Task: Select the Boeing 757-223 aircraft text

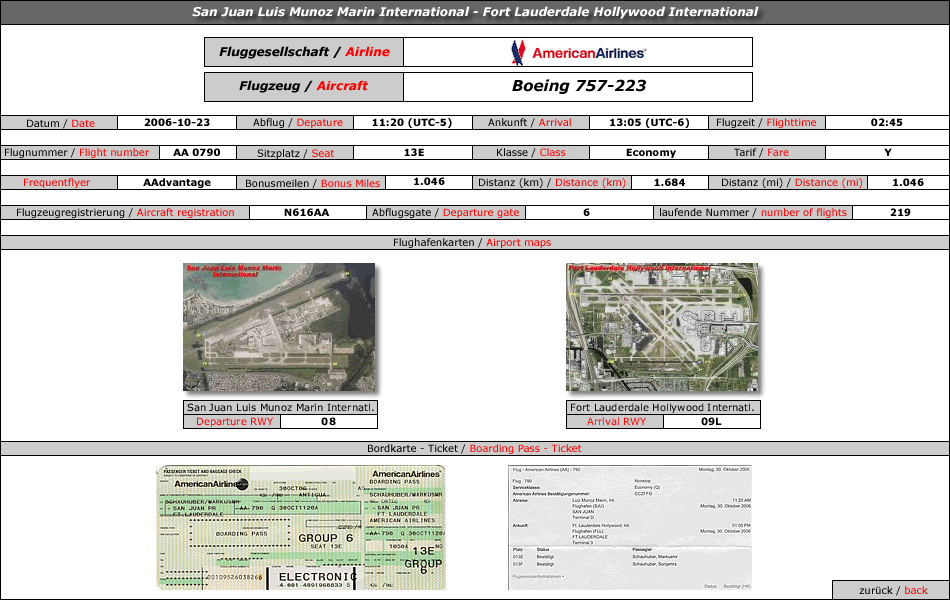Action: pos(579,86)
